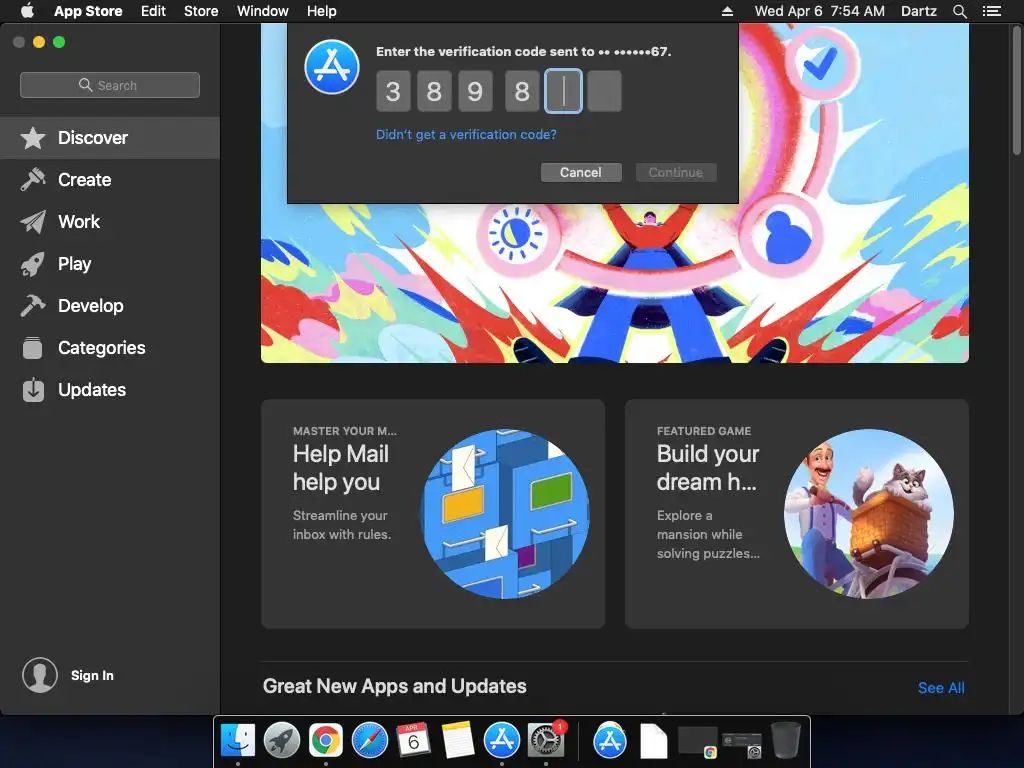Image resolution: width=1024 pixels, height=768 pixels.
Task: Open the Trash in the Dock
Action: [x=786, y=740]
